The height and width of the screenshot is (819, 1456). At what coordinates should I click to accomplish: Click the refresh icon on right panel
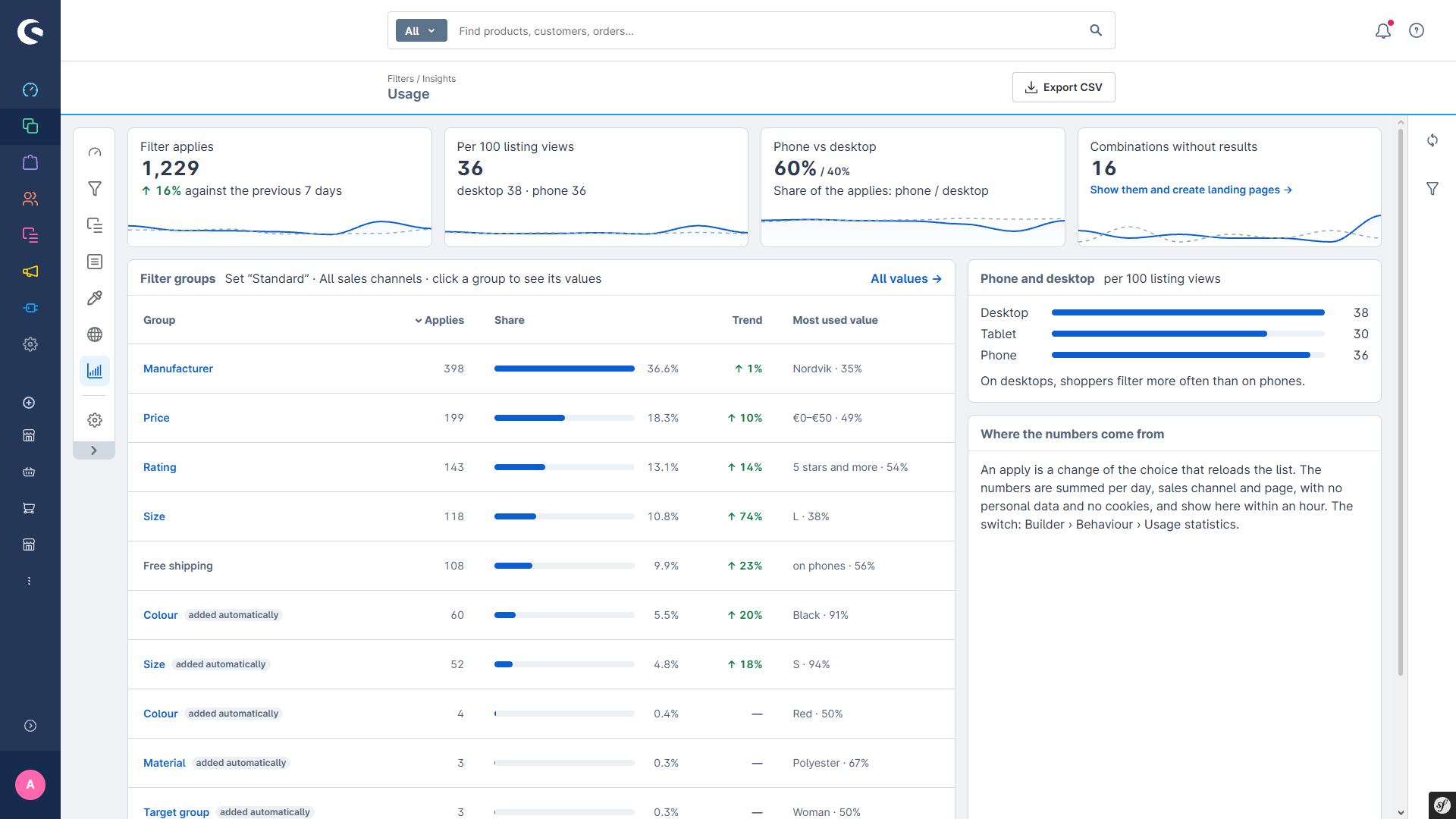pos(1432,140)
